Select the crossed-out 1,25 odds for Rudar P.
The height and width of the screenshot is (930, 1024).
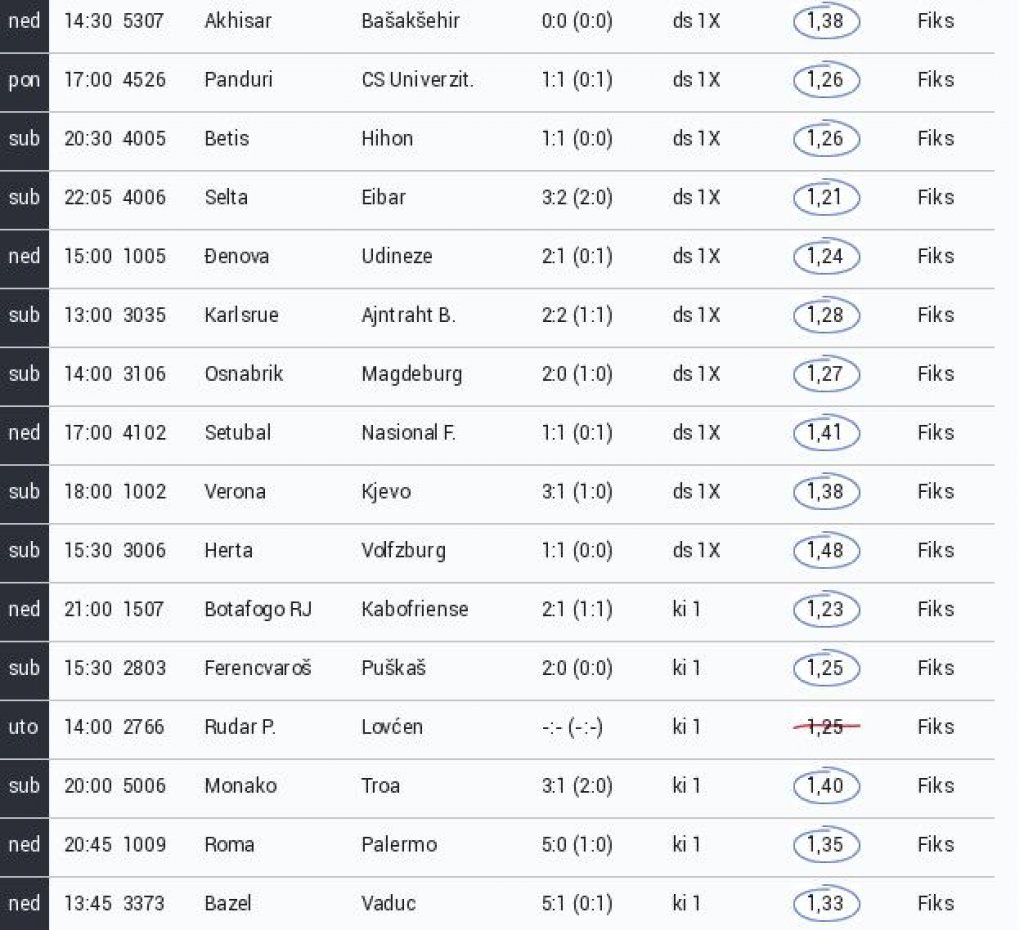point(826,726)
